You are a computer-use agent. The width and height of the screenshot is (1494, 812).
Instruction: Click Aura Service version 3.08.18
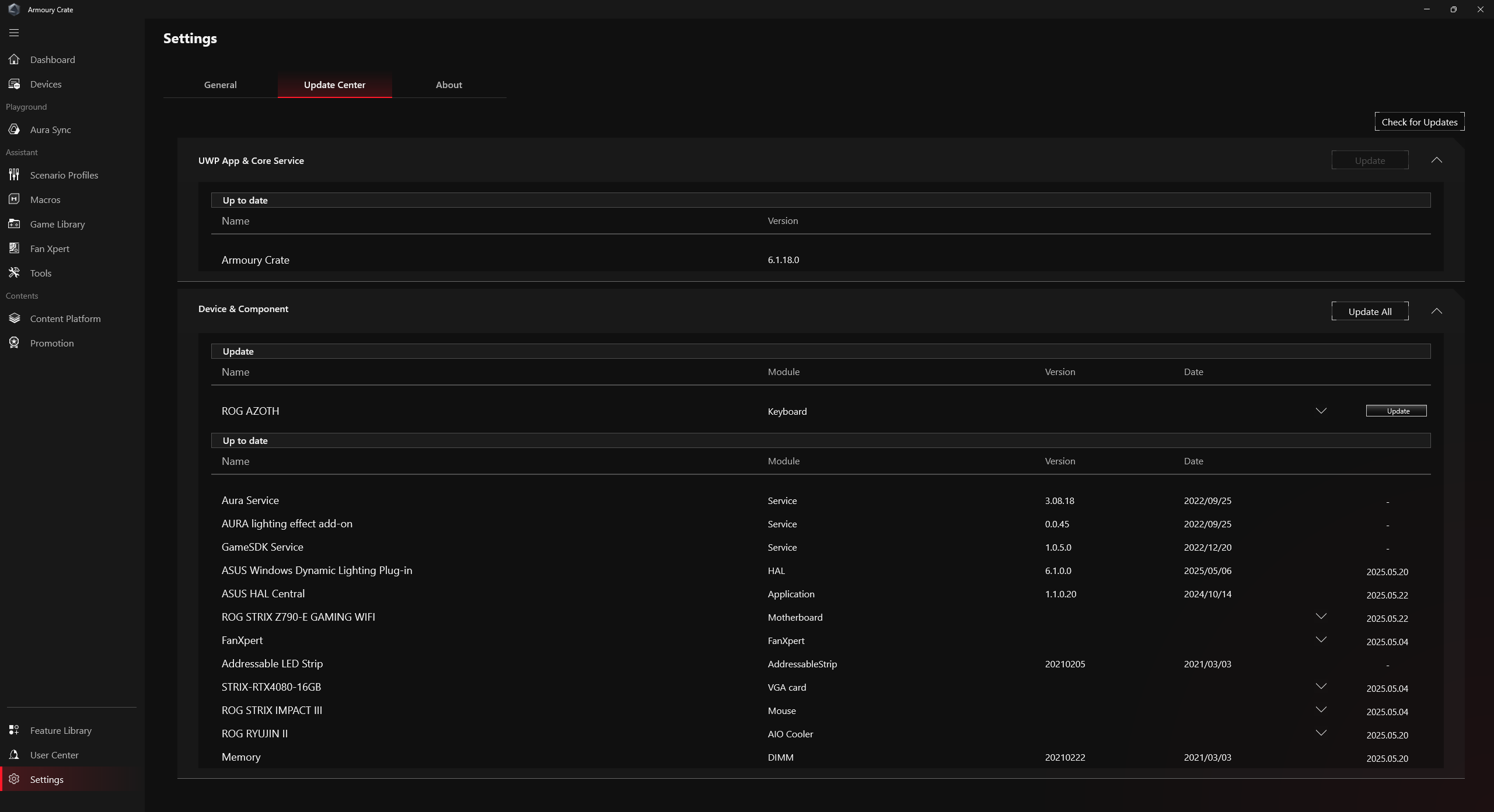coord(1060,501)
